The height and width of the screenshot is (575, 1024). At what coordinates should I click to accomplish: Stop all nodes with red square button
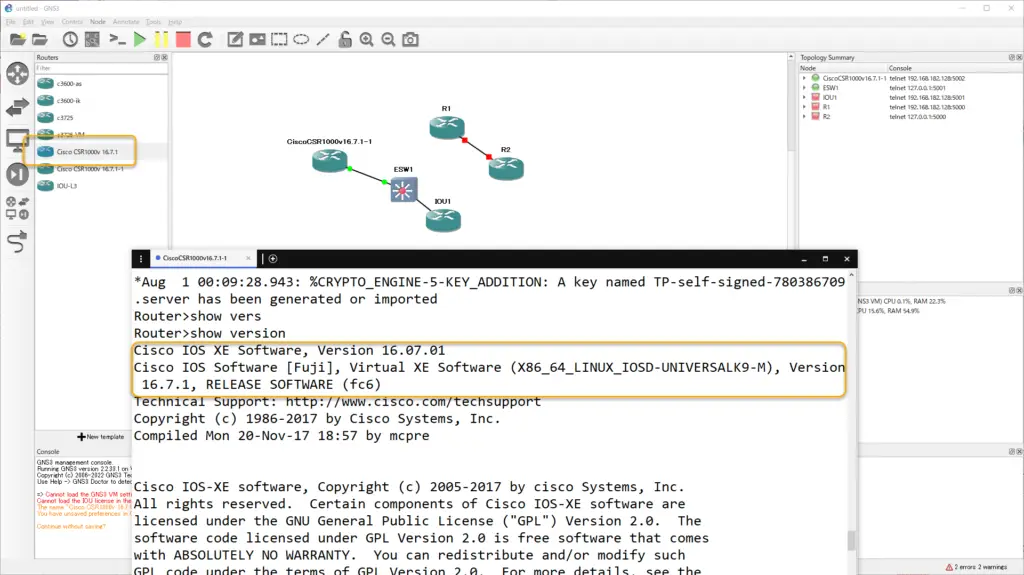click(x=183, y=40)
